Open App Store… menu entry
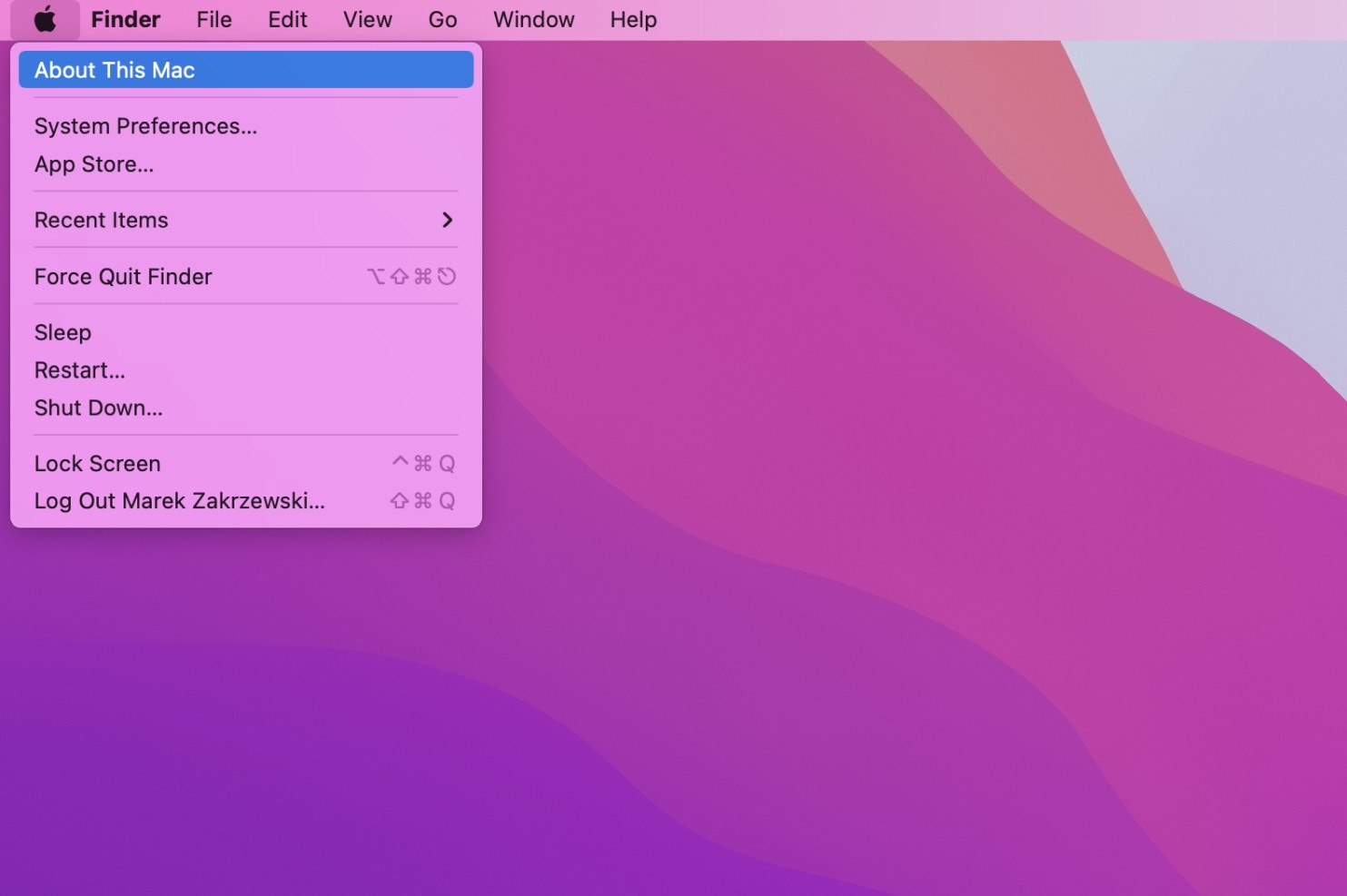Viewport: 1347px width, 896px height. click(246, 164)
